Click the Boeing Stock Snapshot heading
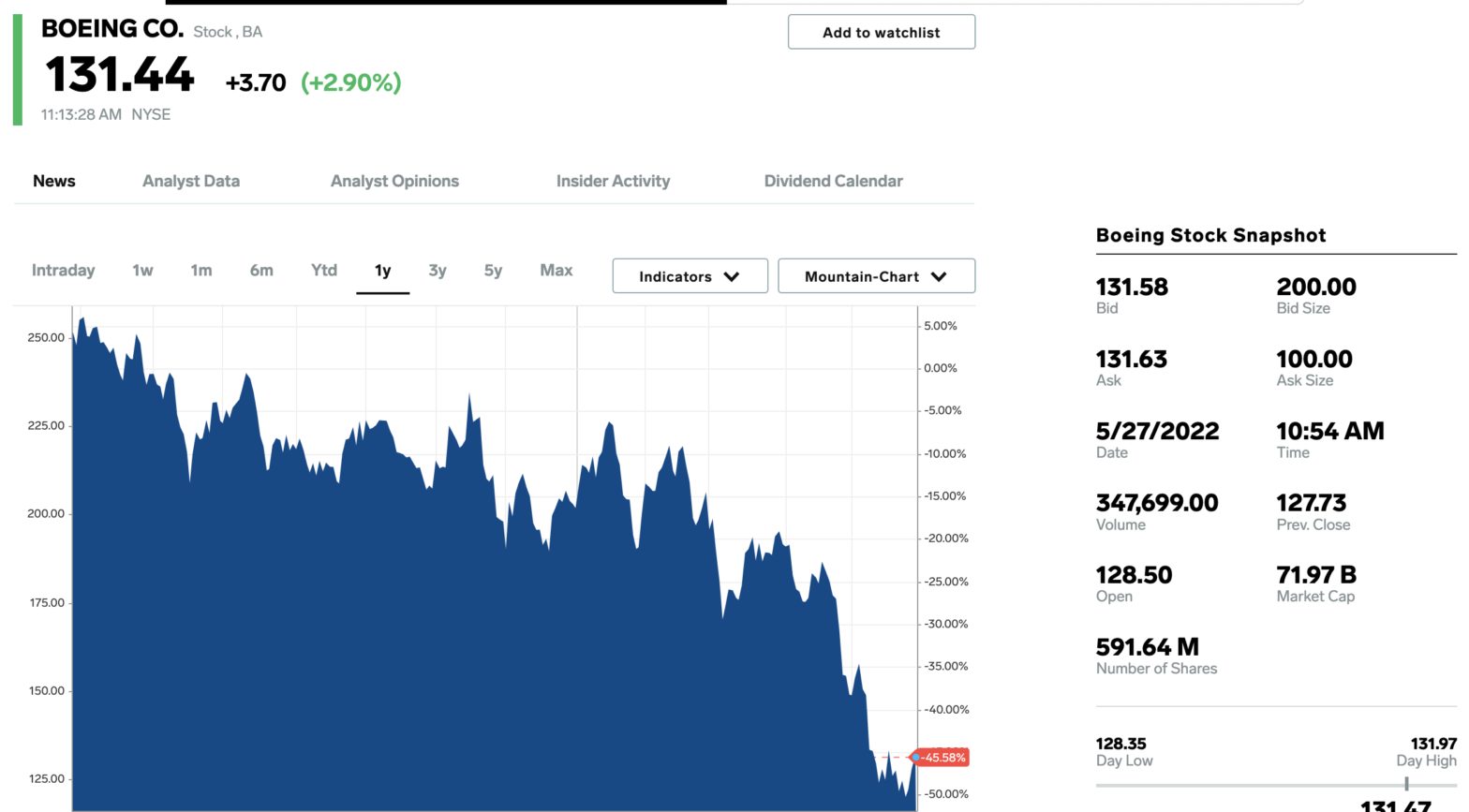 click(x=1211, y=235)
